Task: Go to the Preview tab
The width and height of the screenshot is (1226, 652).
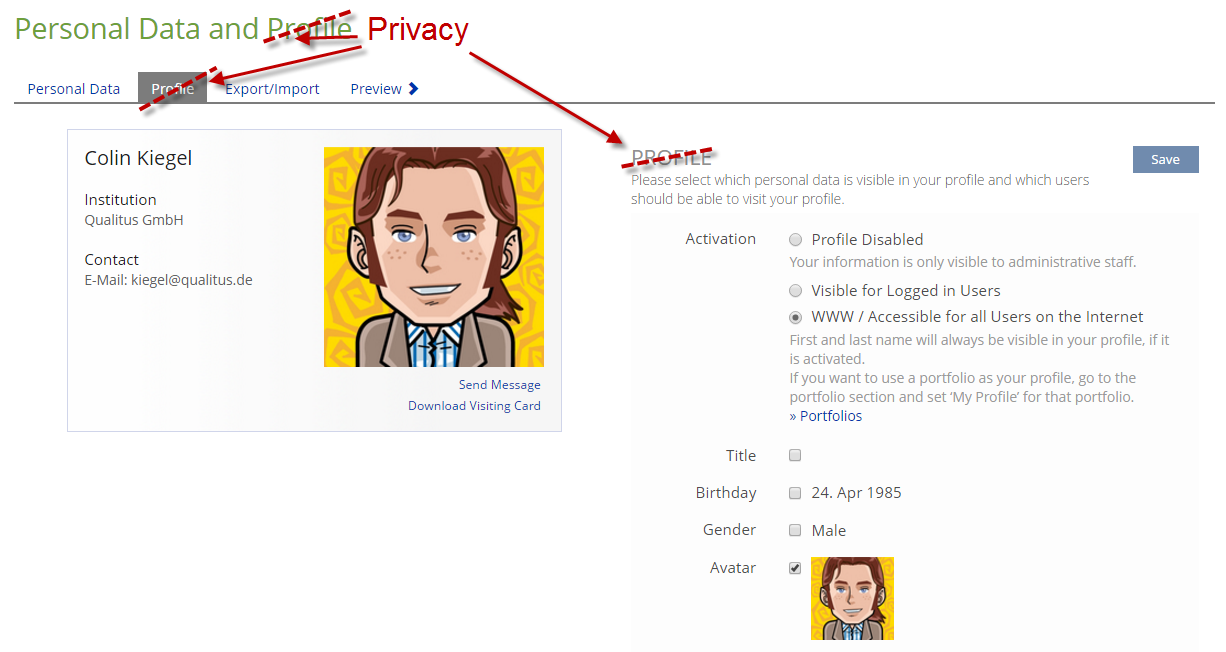Action: [376, 89]
